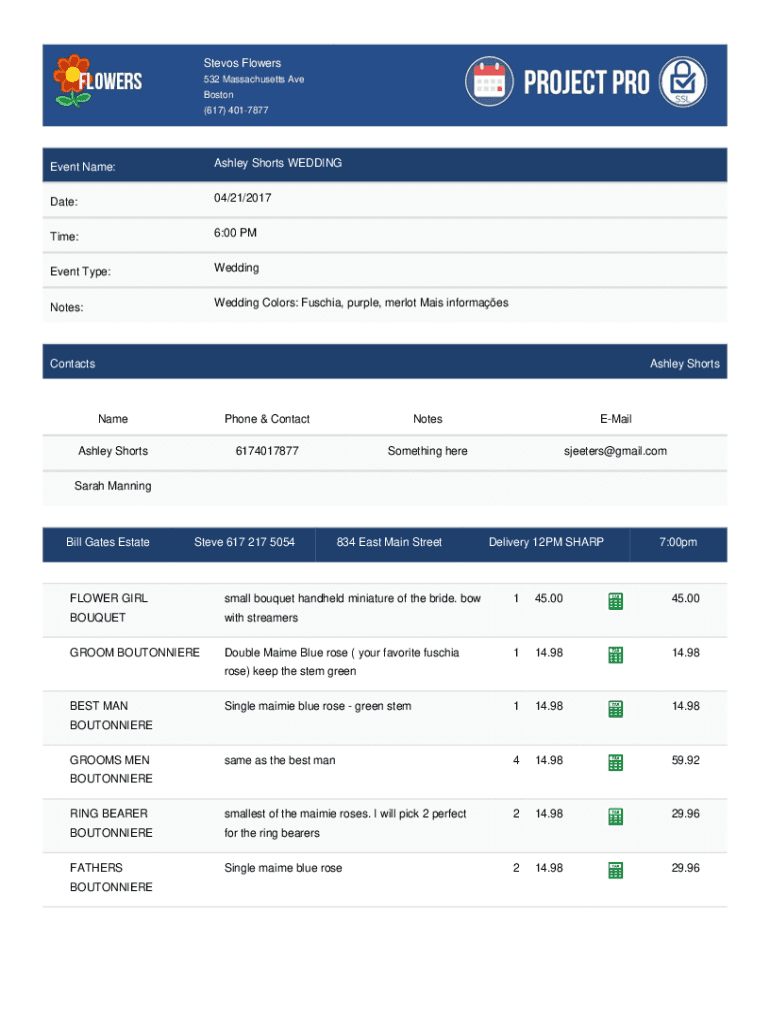
Task: Click the 532 Massachusetts Ave address
Action: point(253,79)
